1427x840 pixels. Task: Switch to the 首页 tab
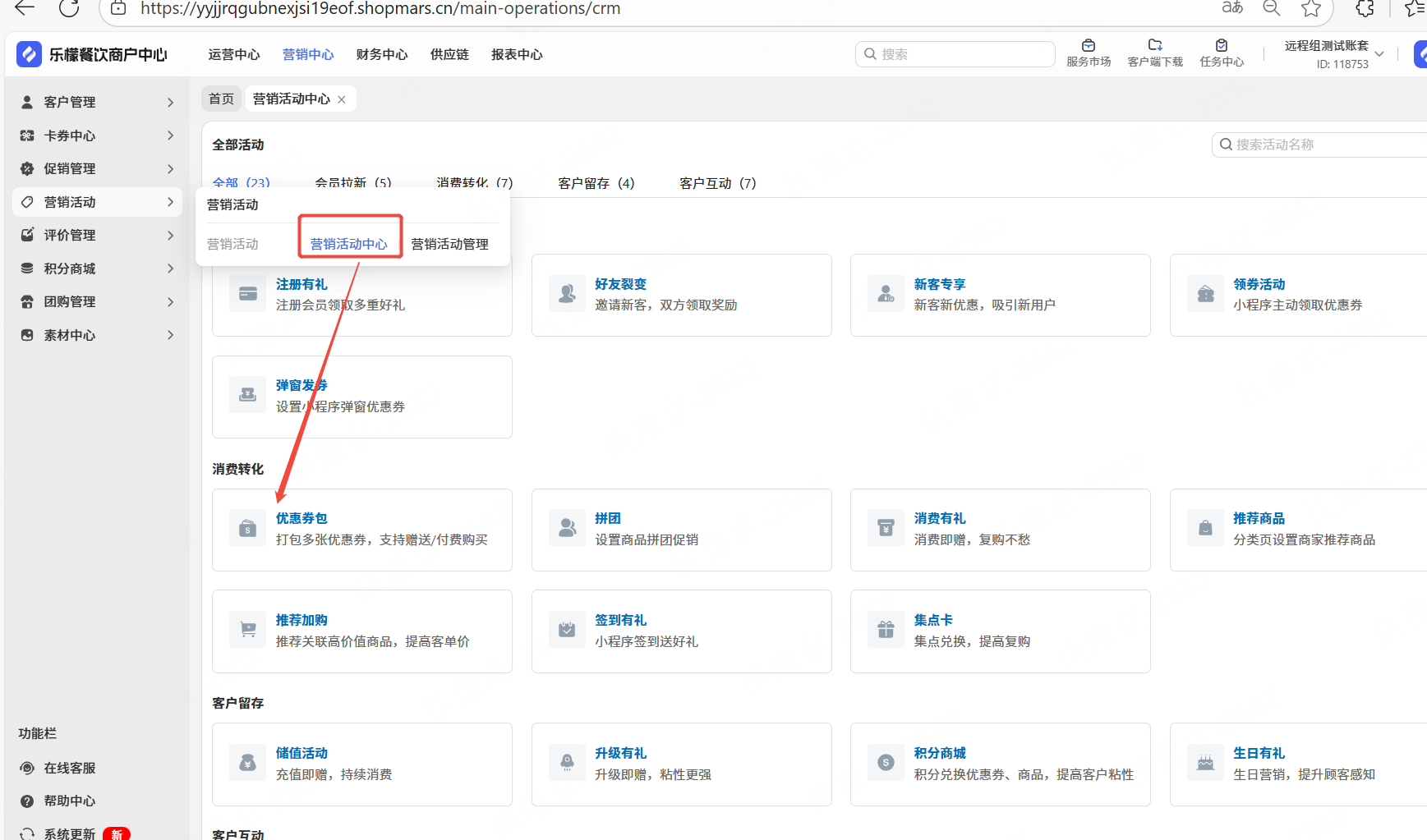tap(221, 99)
